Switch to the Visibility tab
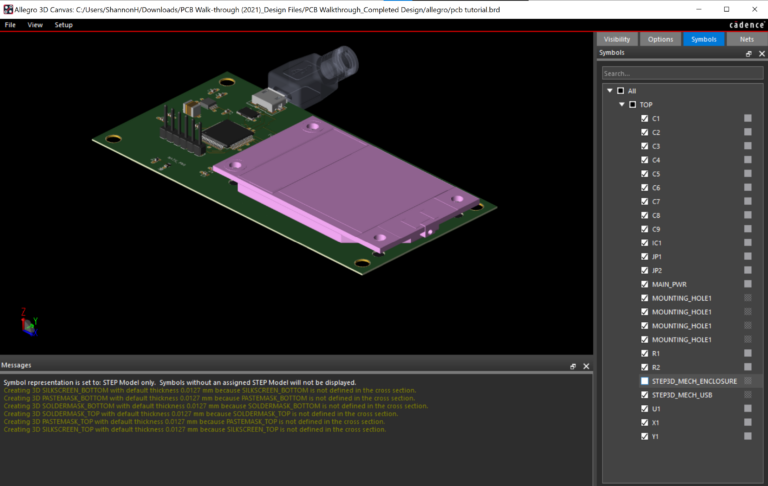The width and height of the screenshot is (768, 486). pos(617,39)
